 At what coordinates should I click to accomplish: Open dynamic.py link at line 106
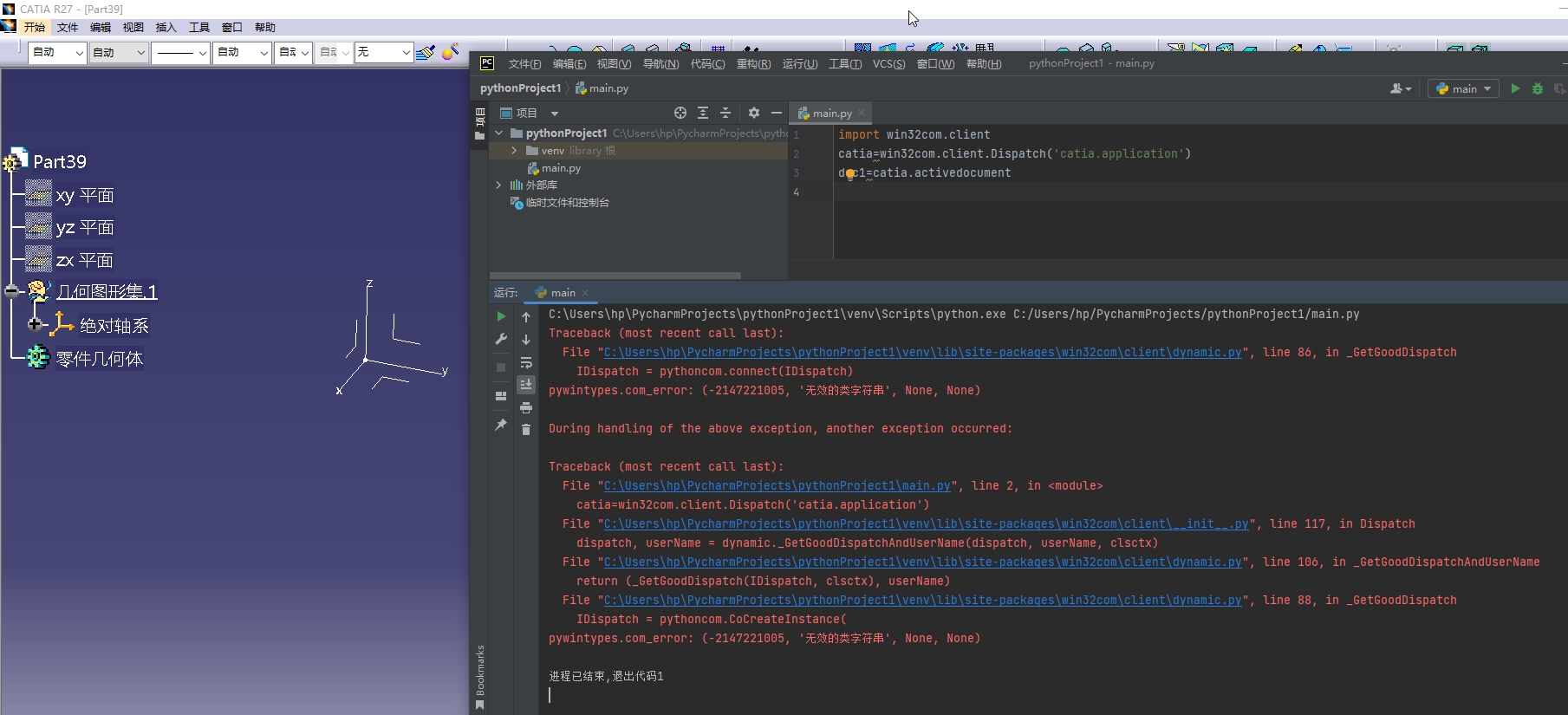[922, 562]
